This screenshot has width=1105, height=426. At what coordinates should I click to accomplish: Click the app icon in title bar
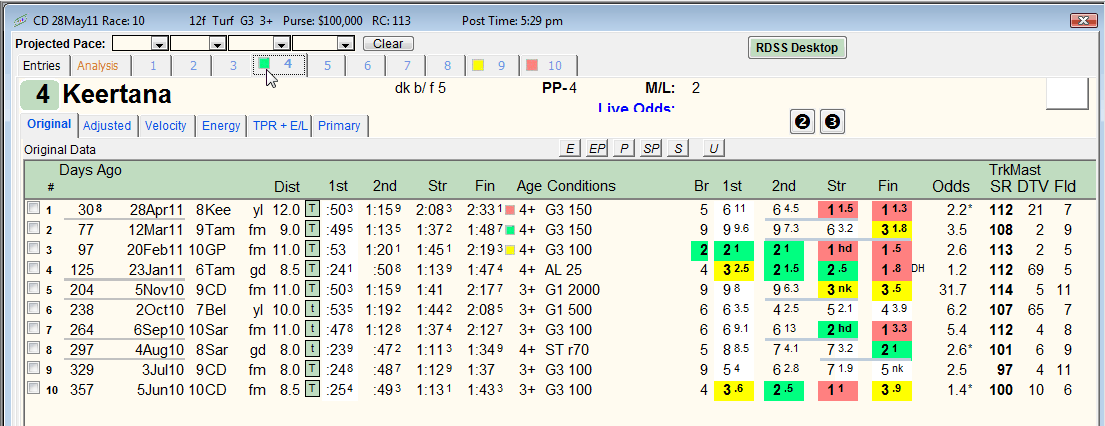(22, 20)
